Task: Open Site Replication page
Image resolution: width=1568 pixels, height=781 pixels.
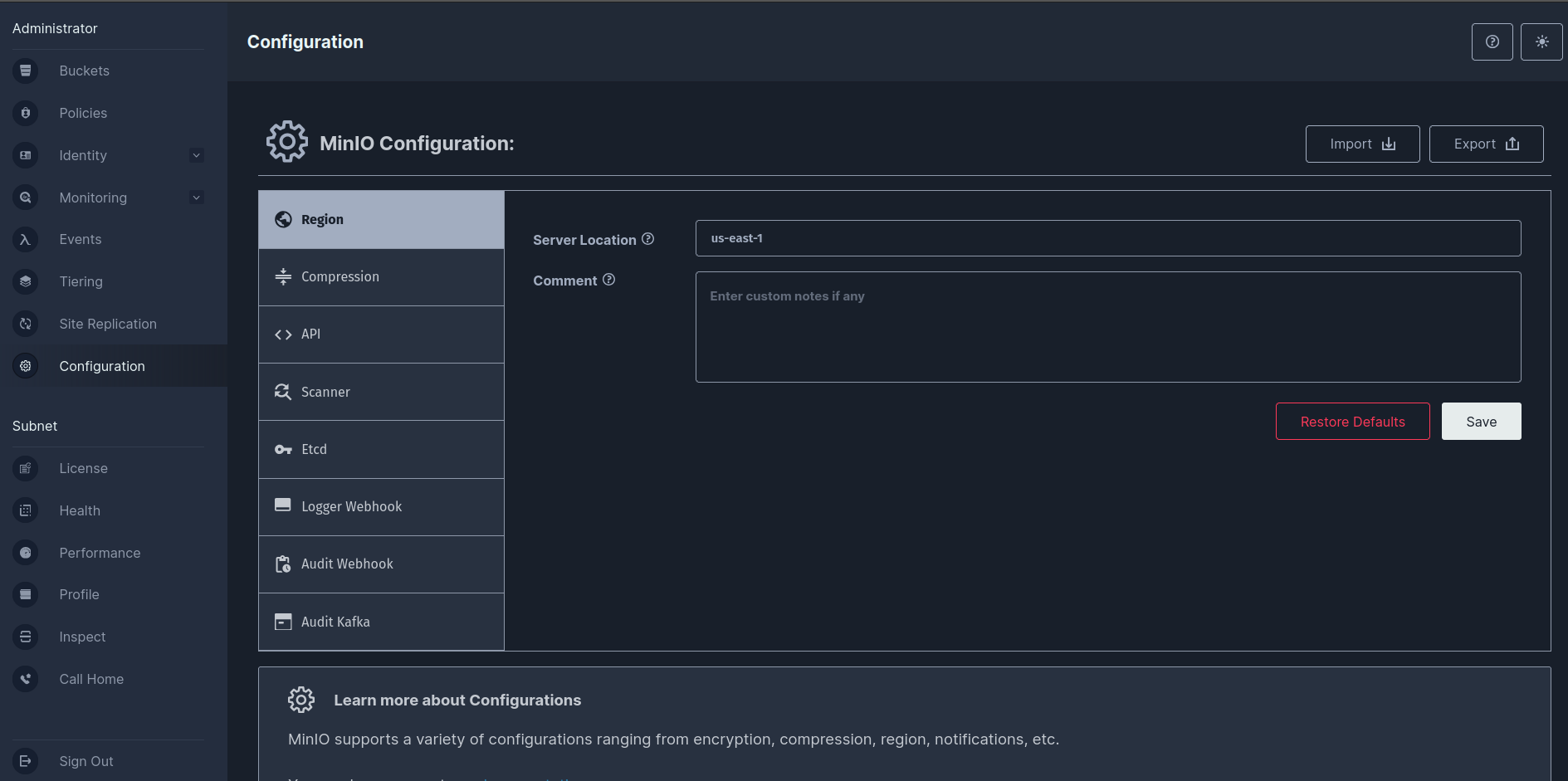Action: tap(108, 324)
